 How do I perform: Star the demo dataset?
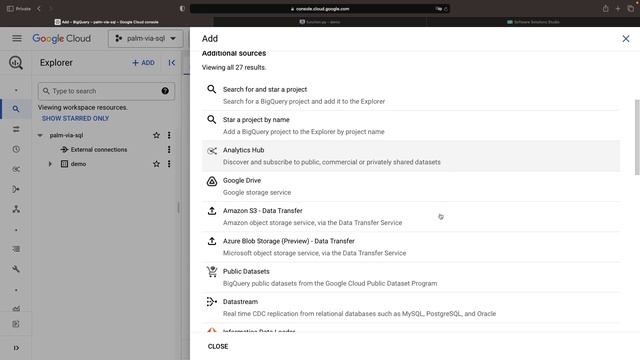click(156, 164)
